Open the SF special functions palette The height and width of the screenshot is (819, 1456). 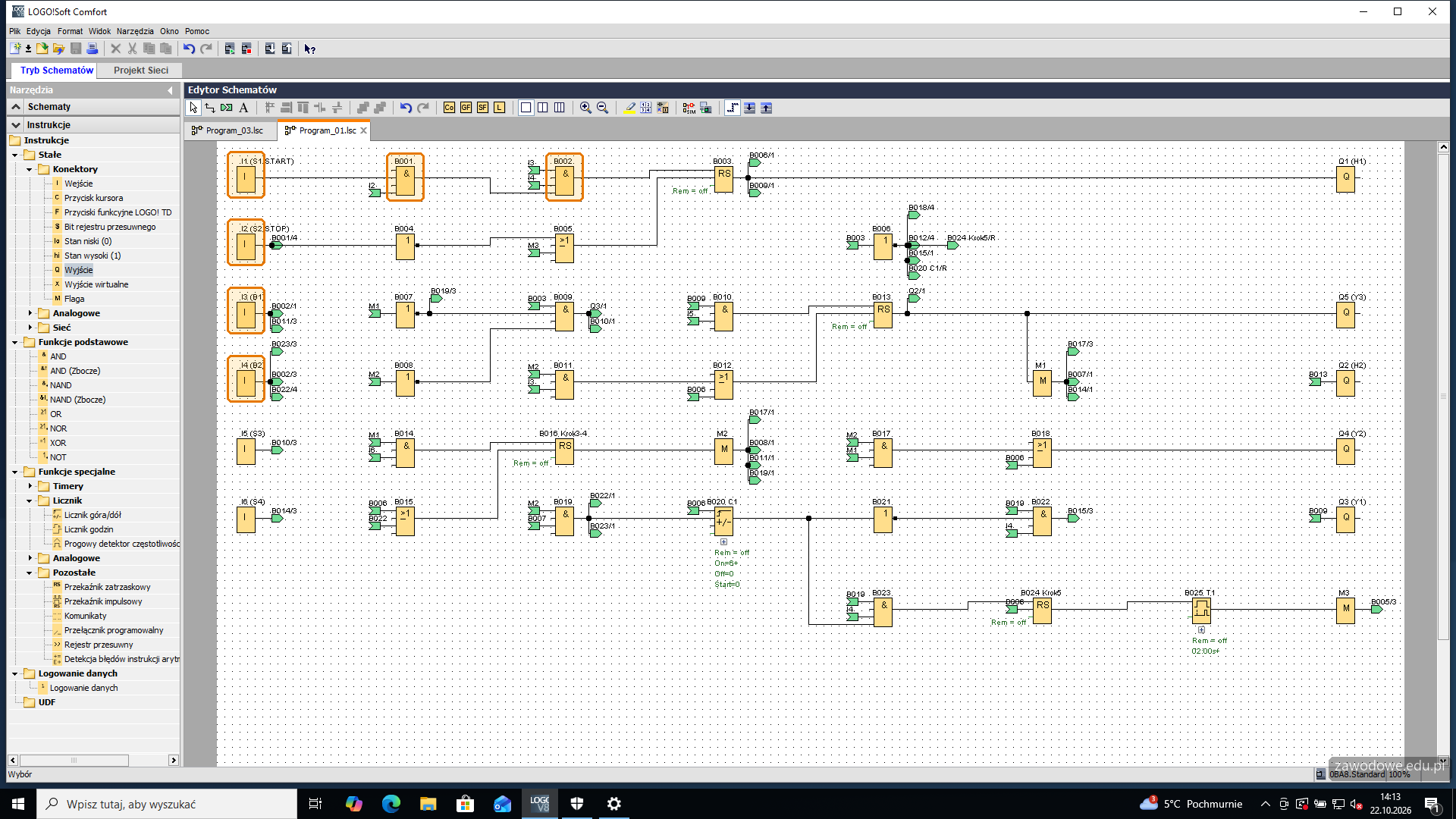[x=482, y=108]
